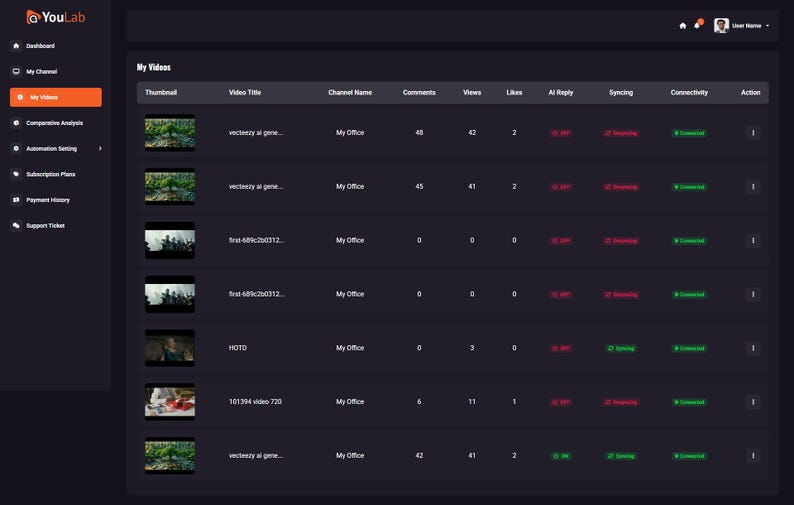
Task: Toggle AI Reply ON badge for 42-comment video
Action: point(561,456)
